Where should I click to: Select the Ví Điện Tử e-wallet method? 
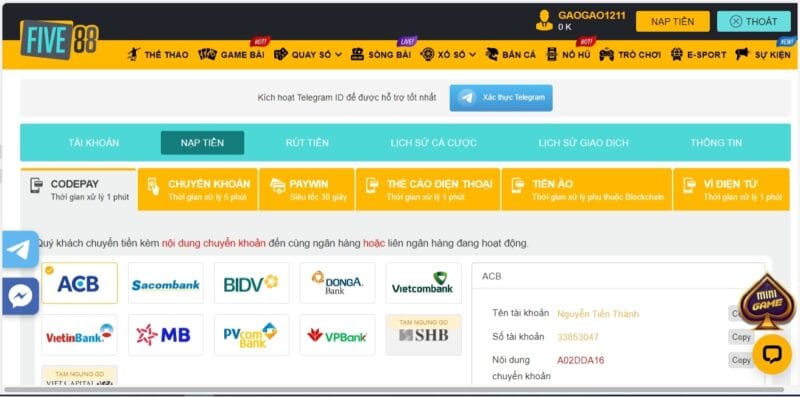[731, 189]
